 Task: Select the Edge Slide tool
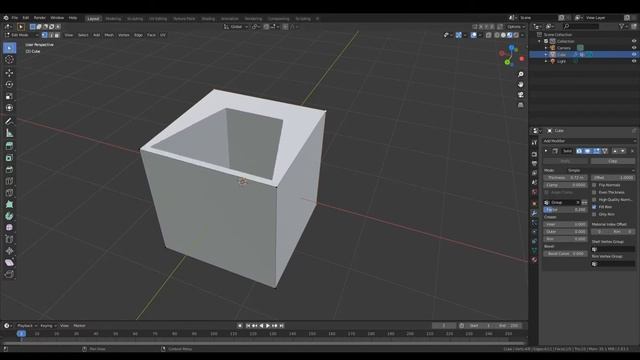pos(9,239)
